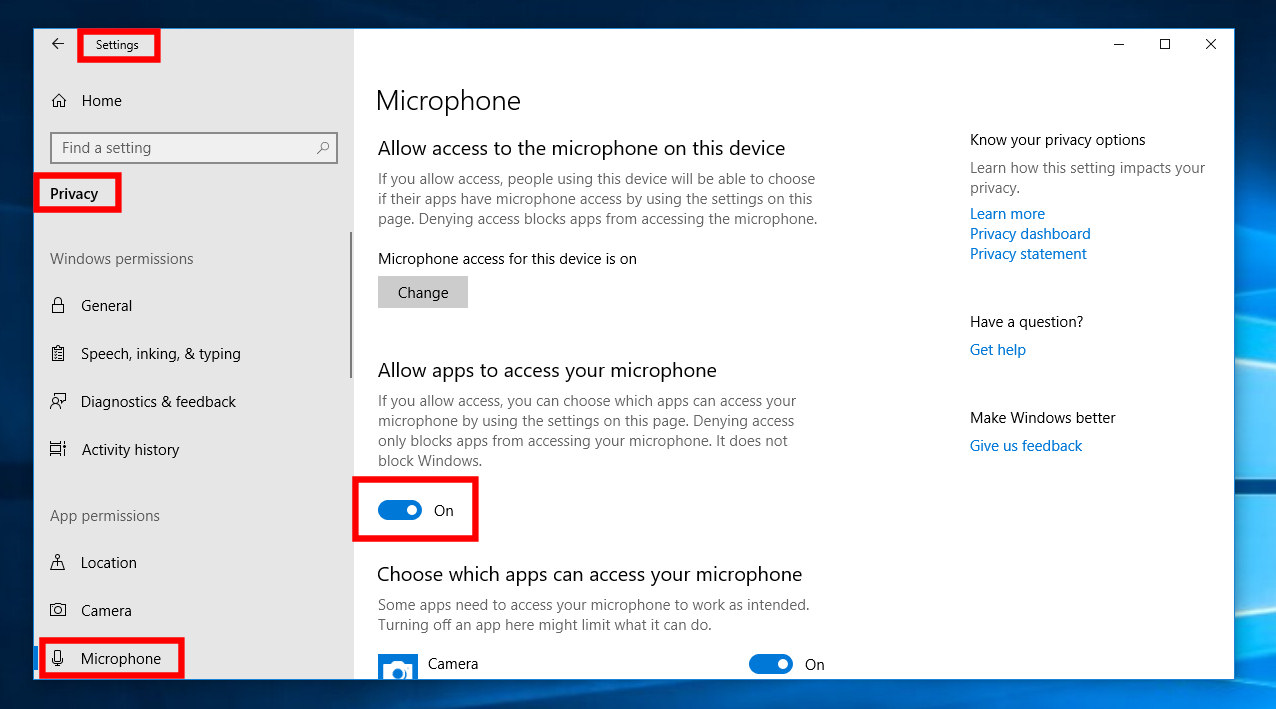Click the lock icon next to General
The width and height of the screenshot is (1276, 709).
tap(59, 306)
